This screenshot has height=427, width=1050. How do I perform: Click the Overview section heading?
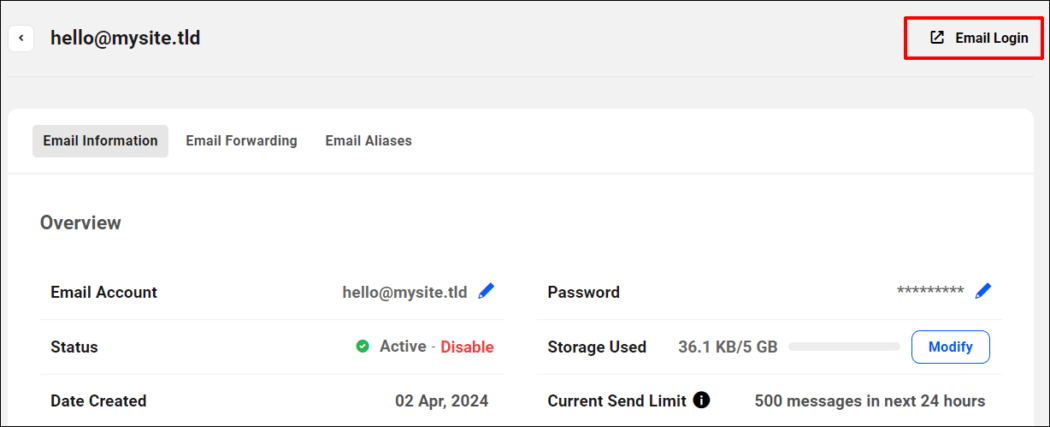pyautogui.click(x=80, y=222)
